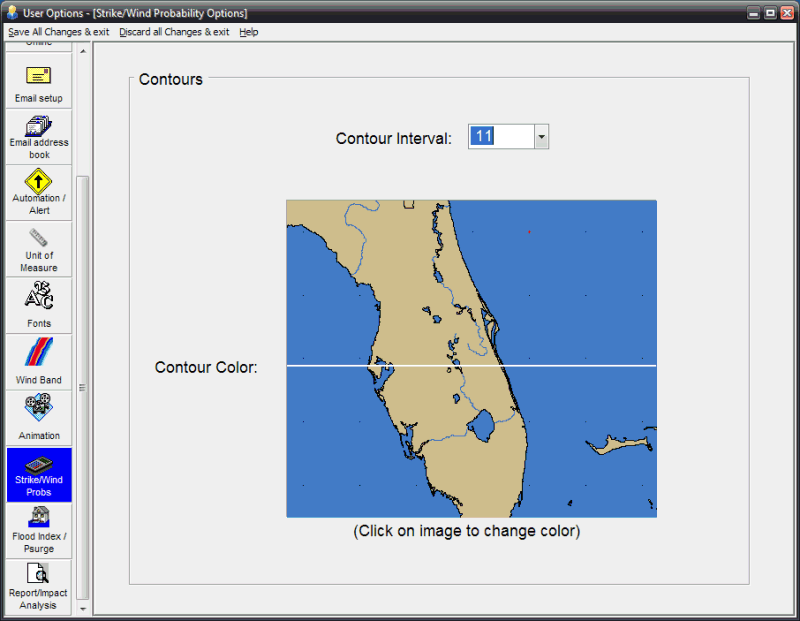
Task: Expand the Contour Interval dropdown arrow
Action: pos(541,137)
